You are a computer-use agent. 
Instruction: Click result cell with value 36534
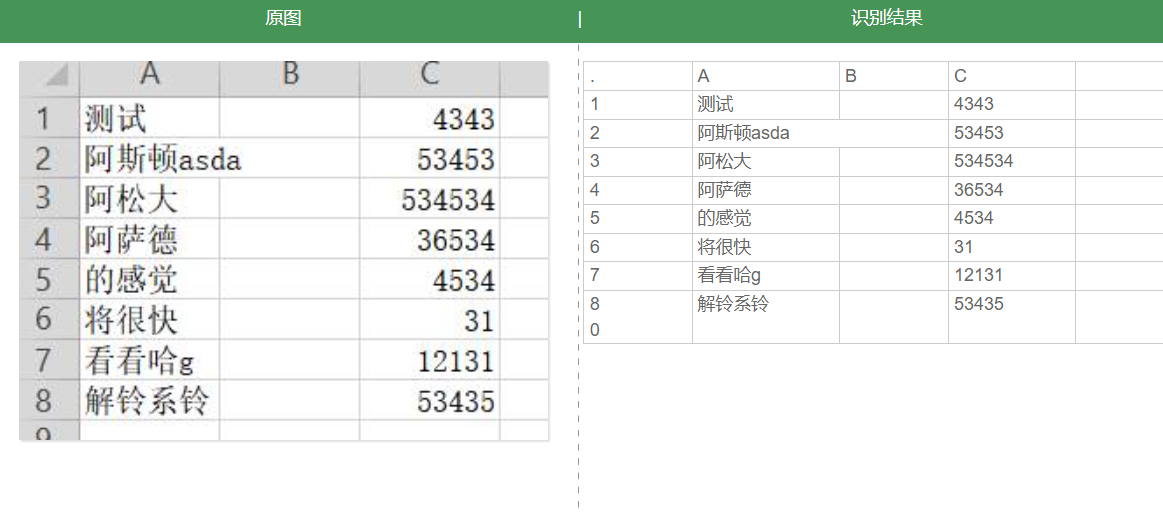(1010, 190)
